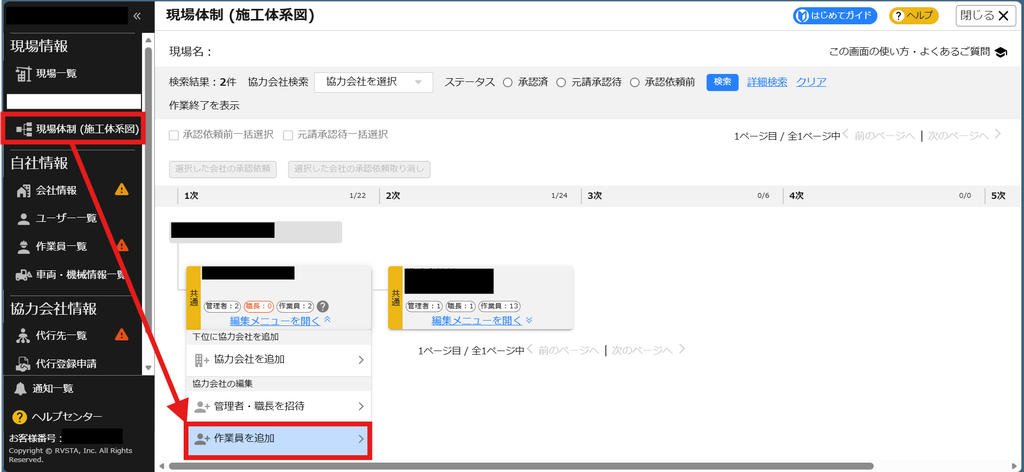Screen dimensions: 1024x472
Task: Click the ヘルプセンター question mark icon
Action: [20, 417]
